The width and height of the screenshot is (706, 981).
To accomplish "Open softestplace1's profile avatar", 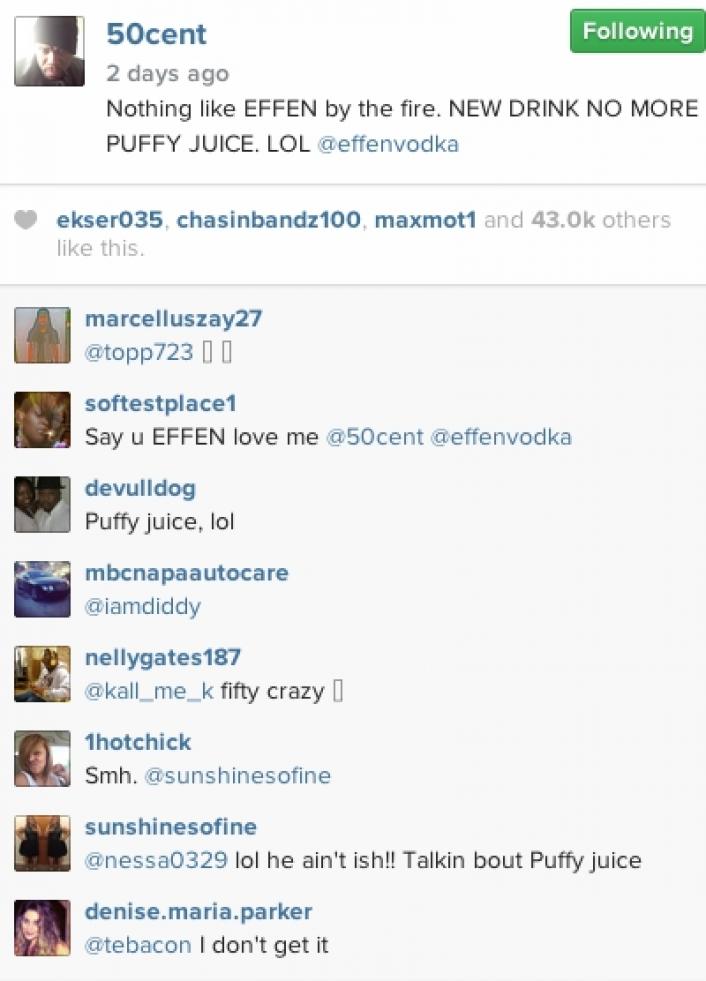I will point(43,420).
